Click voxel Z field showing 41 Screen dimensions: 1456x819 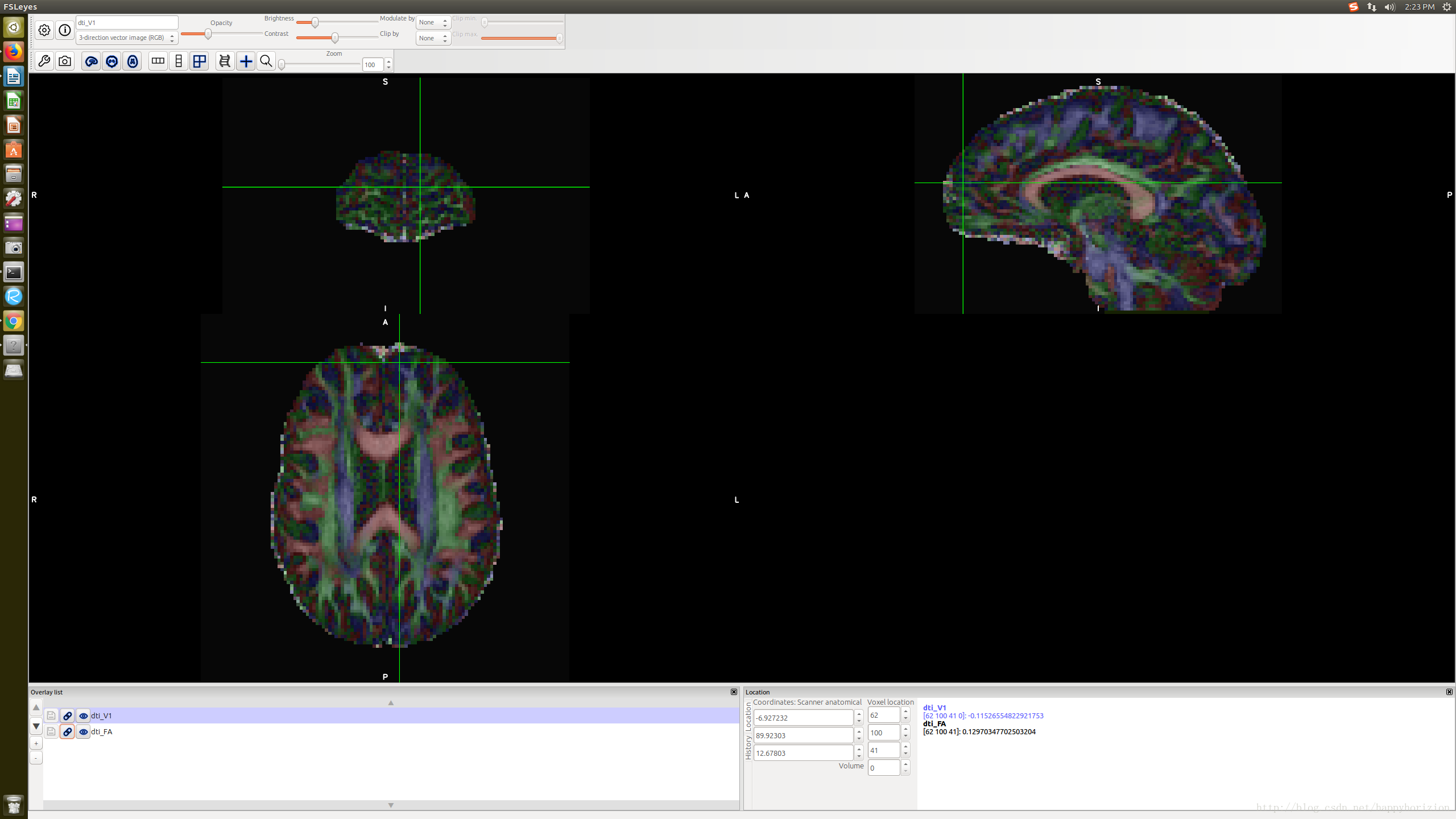click(x=884, y=750)
